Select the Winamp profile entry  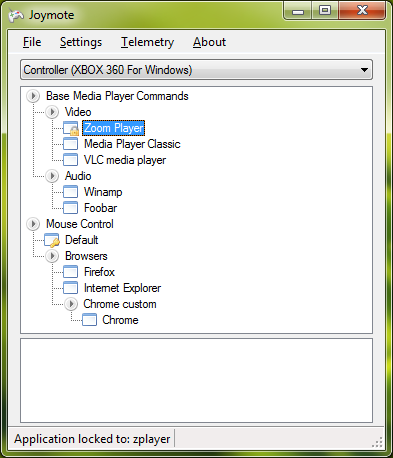103,192
